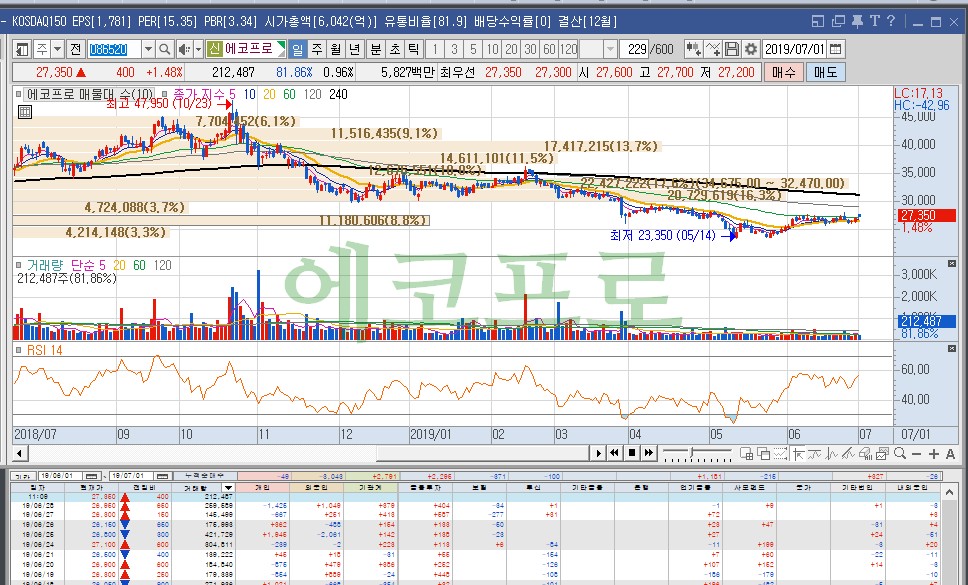Click the T font icon in title bar
968x585 pixels.
874,21
